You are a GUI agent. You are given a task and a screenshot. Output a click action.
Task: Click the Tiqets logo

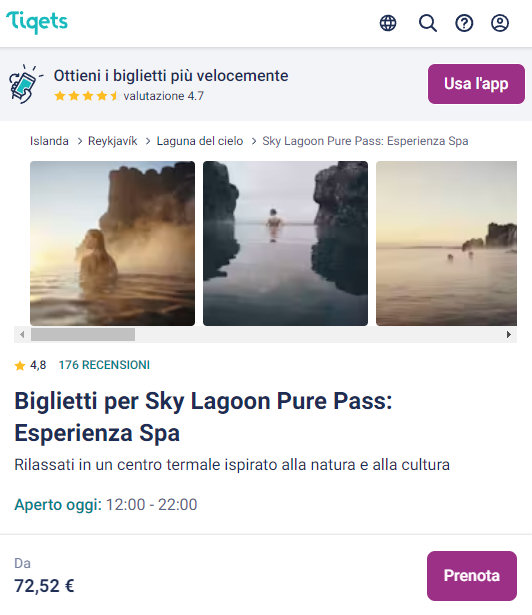(x=37, y=22)
